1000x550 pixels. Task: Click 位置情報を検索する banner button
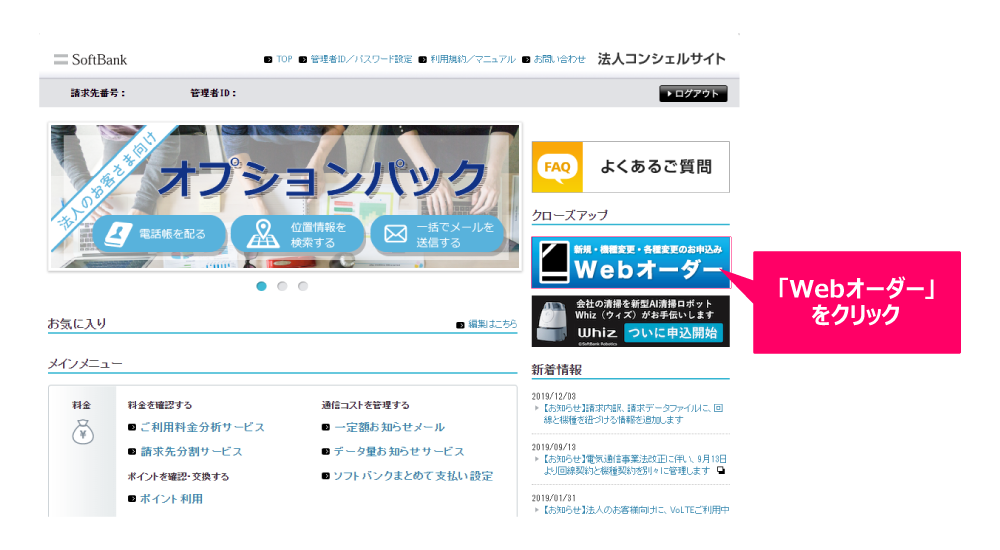coord(297,234)
